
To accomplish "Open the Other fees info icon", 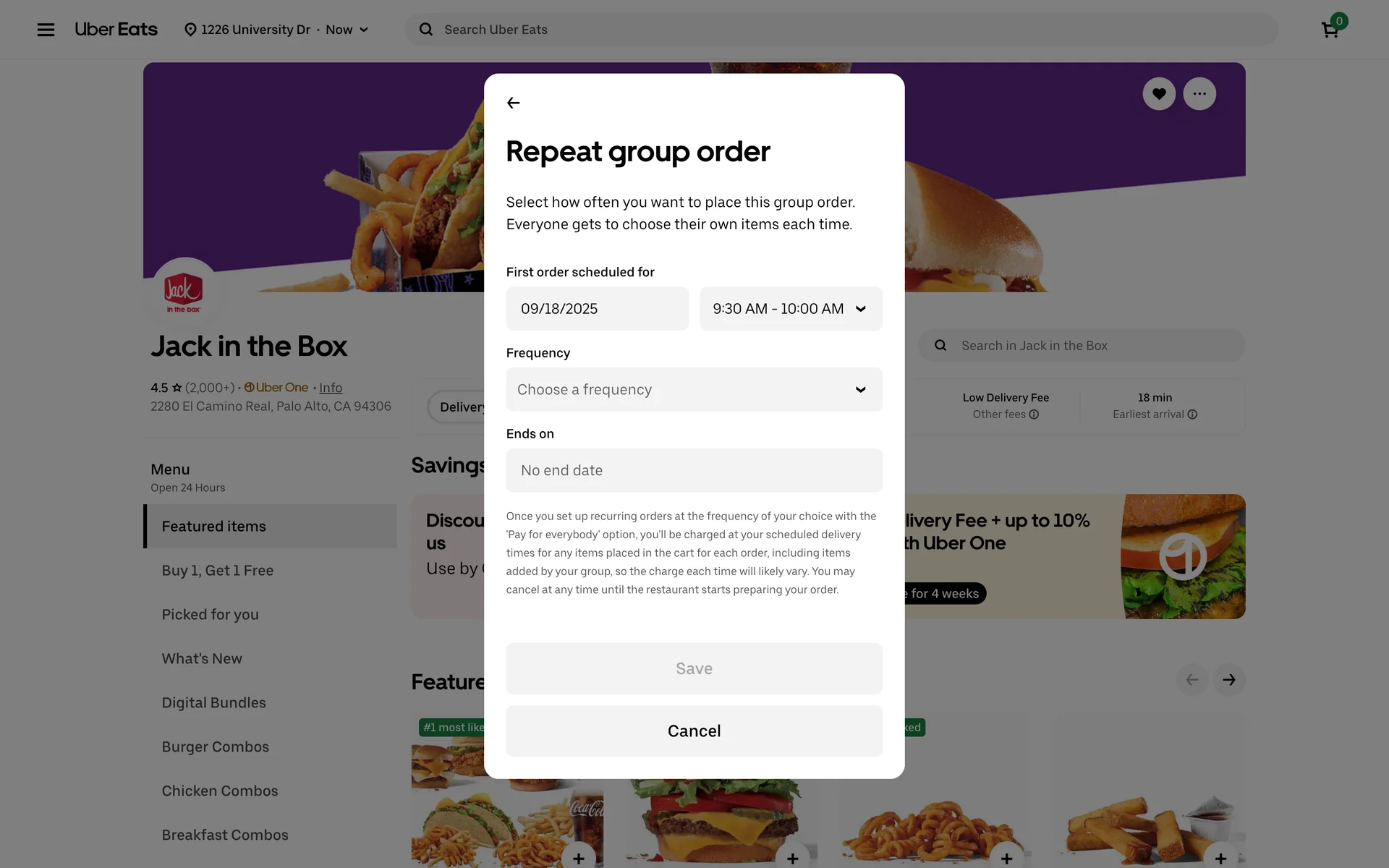I will click(x=1034, y=414).
